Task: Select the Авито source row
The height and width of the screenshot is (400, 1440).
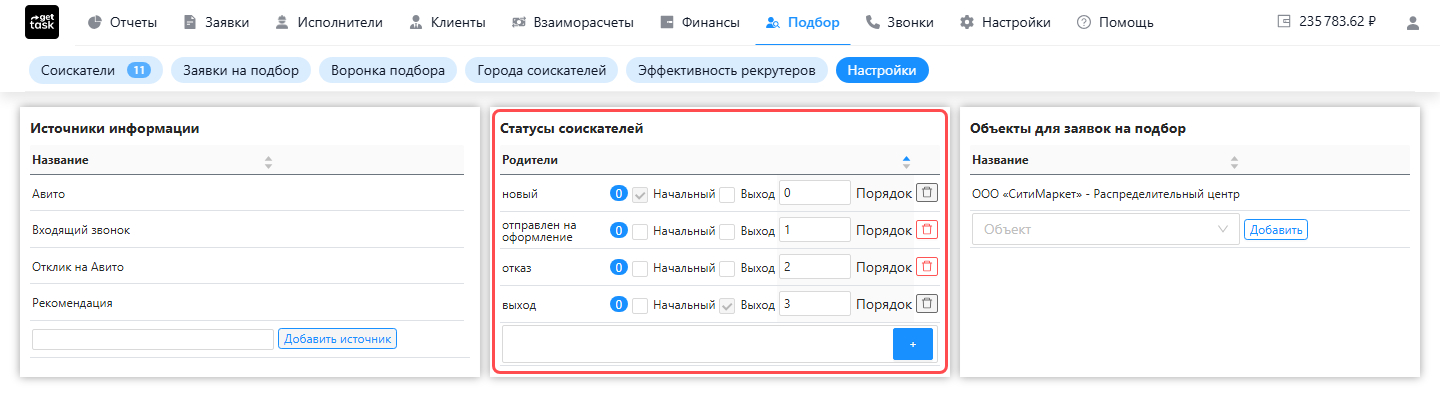Action: 247,194
